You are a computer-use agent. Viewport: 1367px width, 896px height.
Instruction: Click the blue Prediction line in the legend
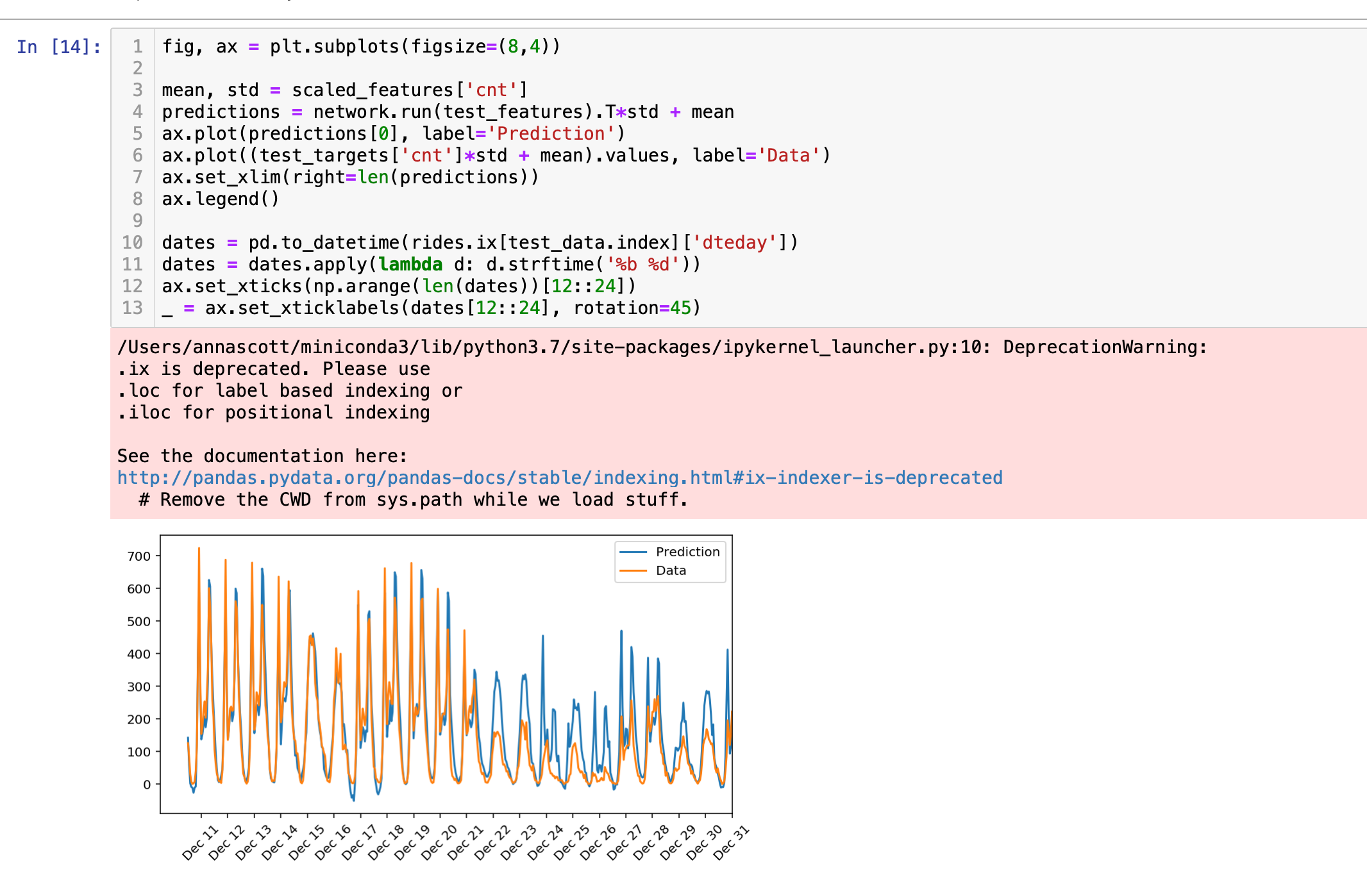pos(633,552)
